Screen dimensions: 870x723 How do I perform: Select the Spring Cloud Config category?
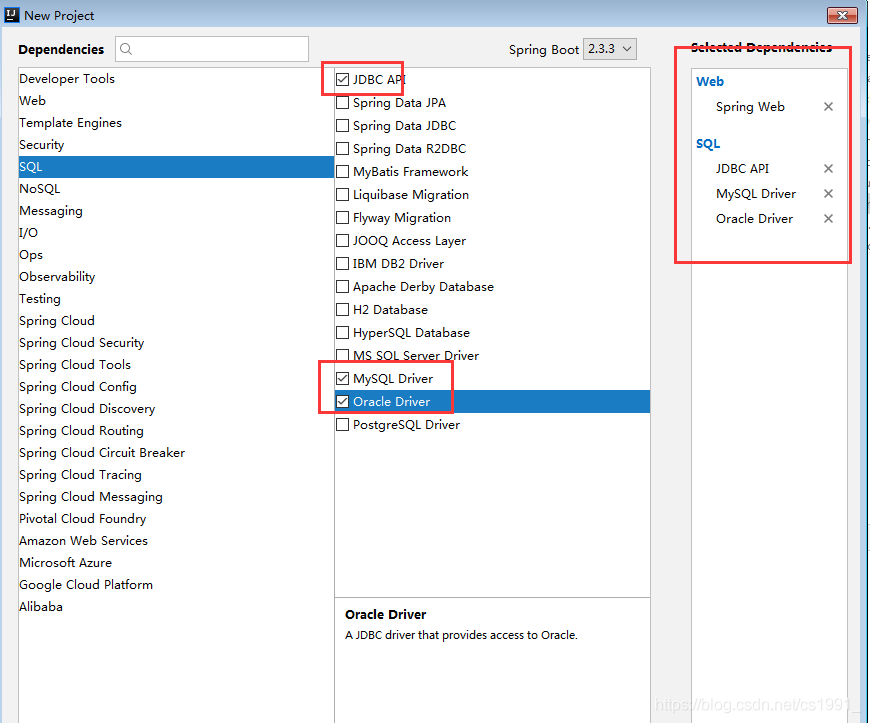[176, 387]
